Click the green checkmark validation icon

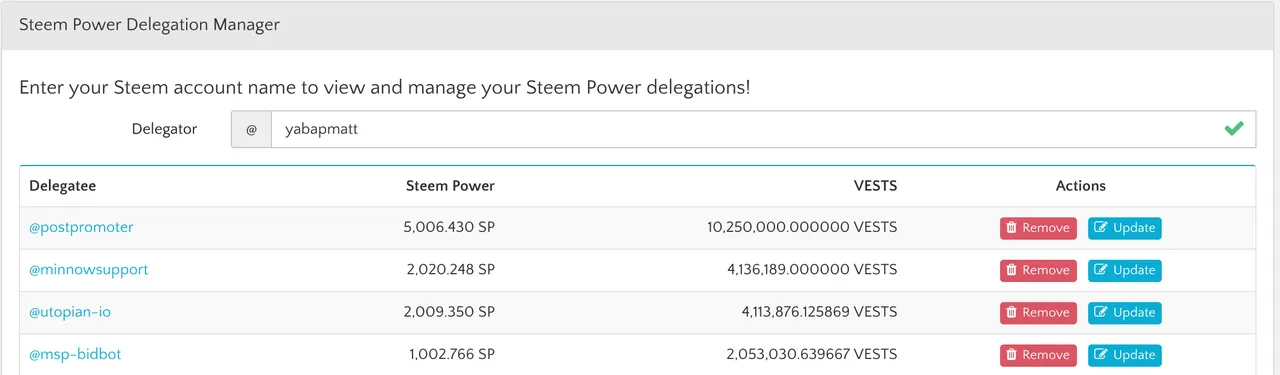[1234, 129]
